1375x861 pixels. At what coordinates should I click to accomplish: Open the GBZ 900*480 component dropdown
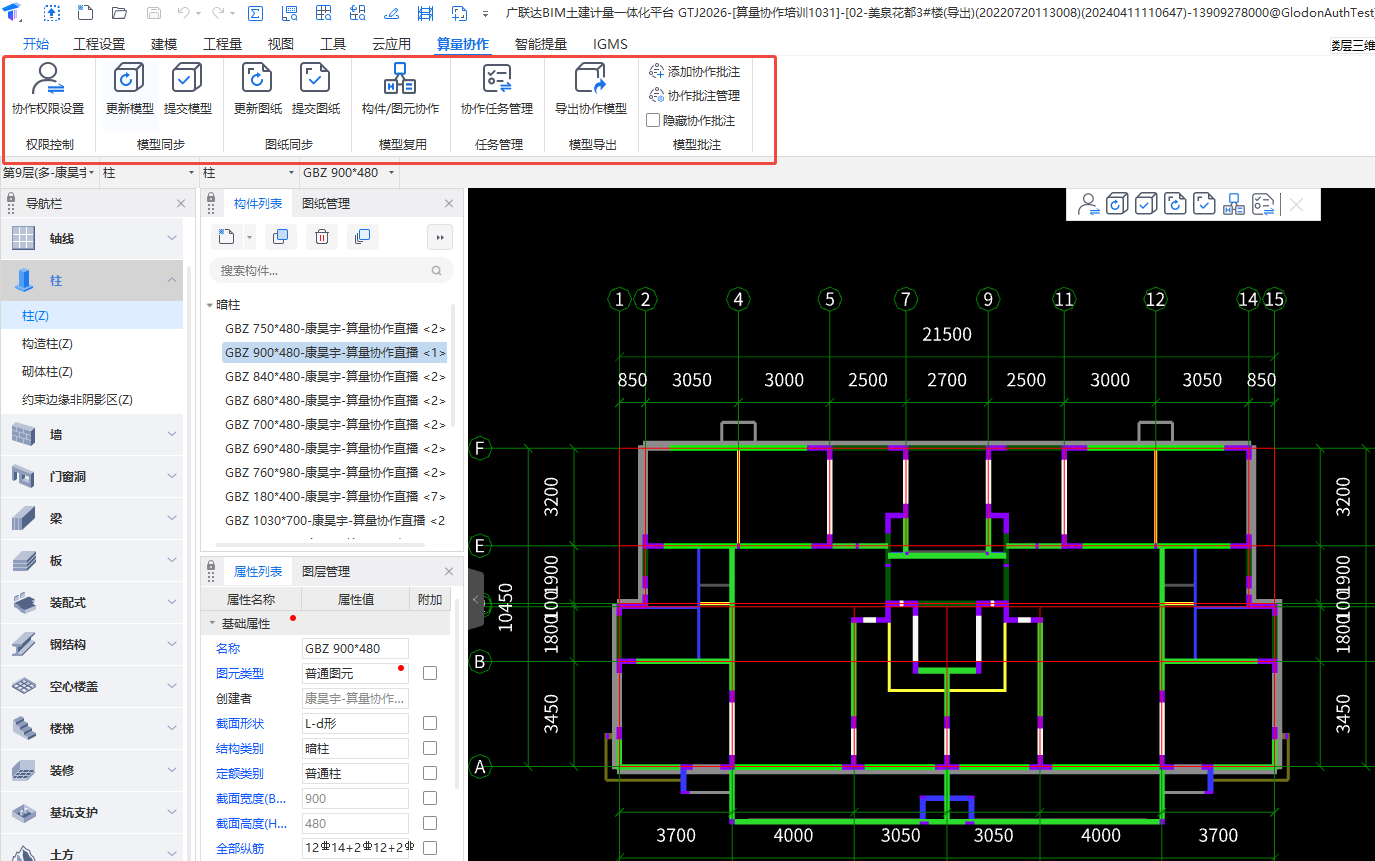[x=391, y=173]
